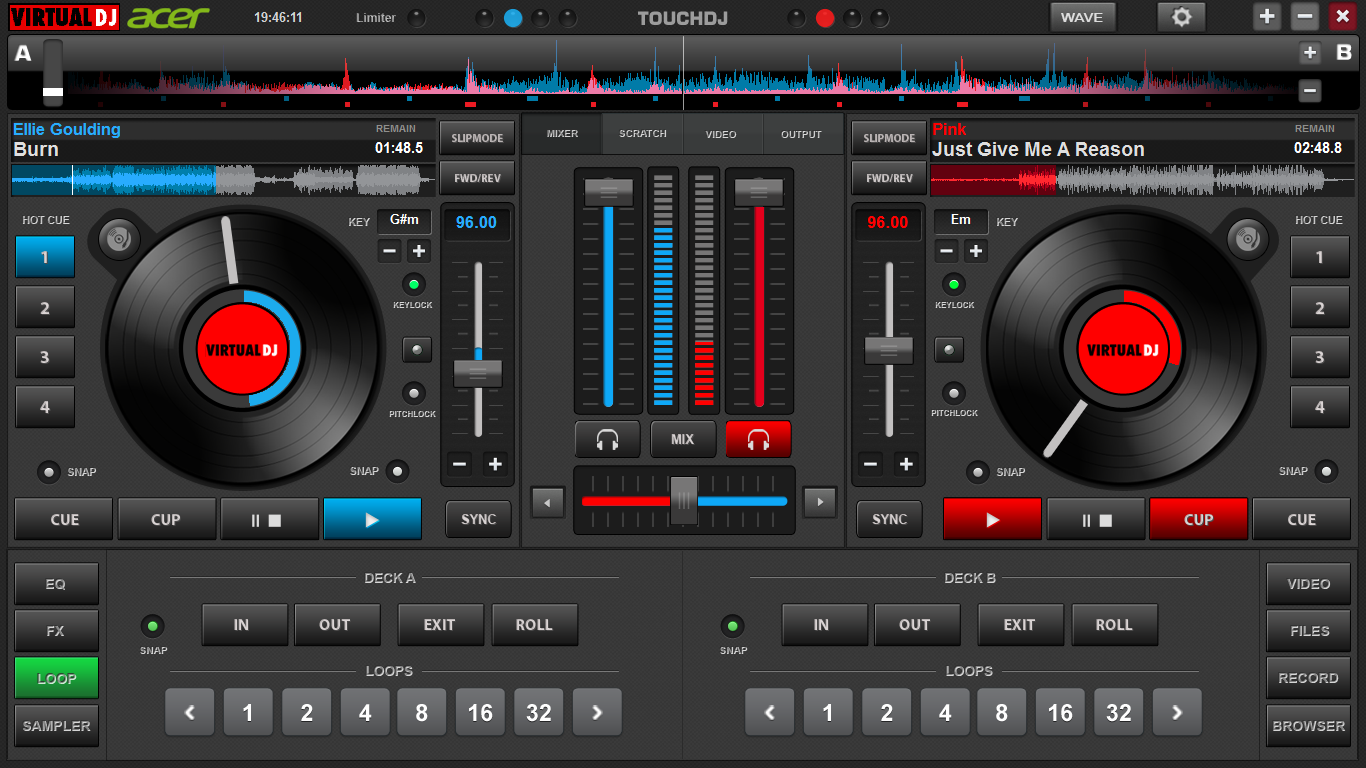
Task: Click plus under deck A pitch slider
Action: tap(494, 464)
